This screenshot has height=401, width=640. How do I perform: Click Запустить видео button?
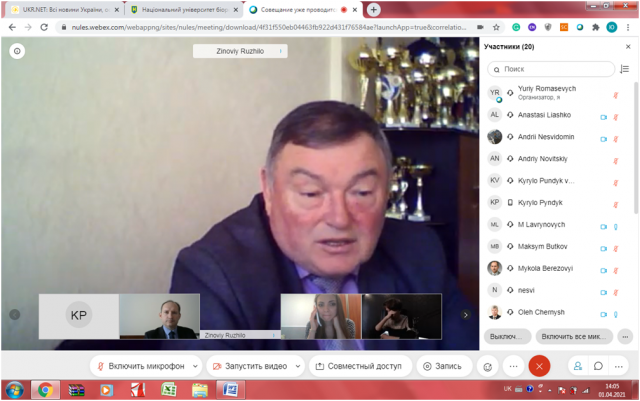coord(250,366)
